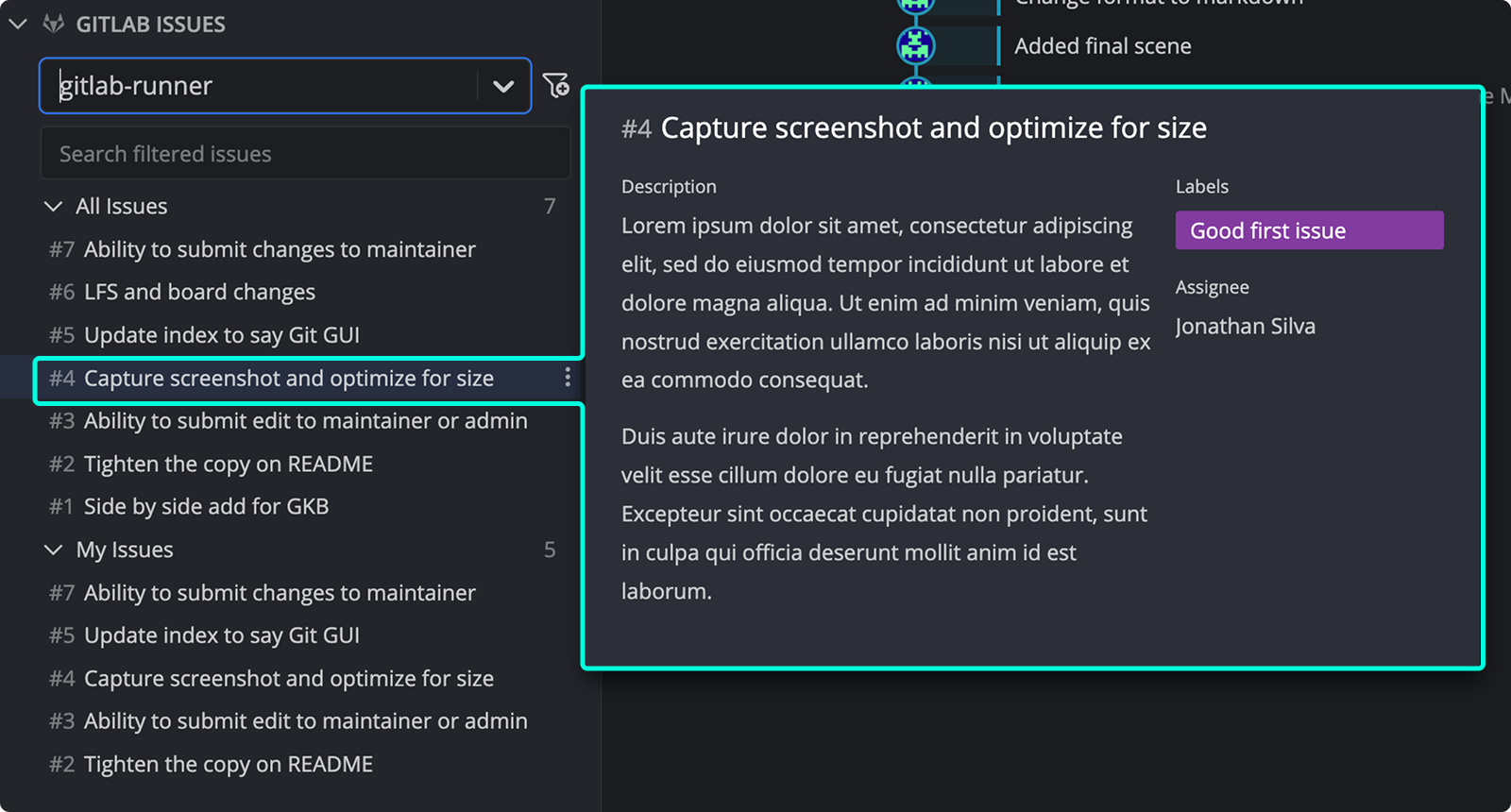Open the add-filter funnel icon beside the repo dropdown
The width and height of the screenshot is (1511, 812).
pos(558,85)
